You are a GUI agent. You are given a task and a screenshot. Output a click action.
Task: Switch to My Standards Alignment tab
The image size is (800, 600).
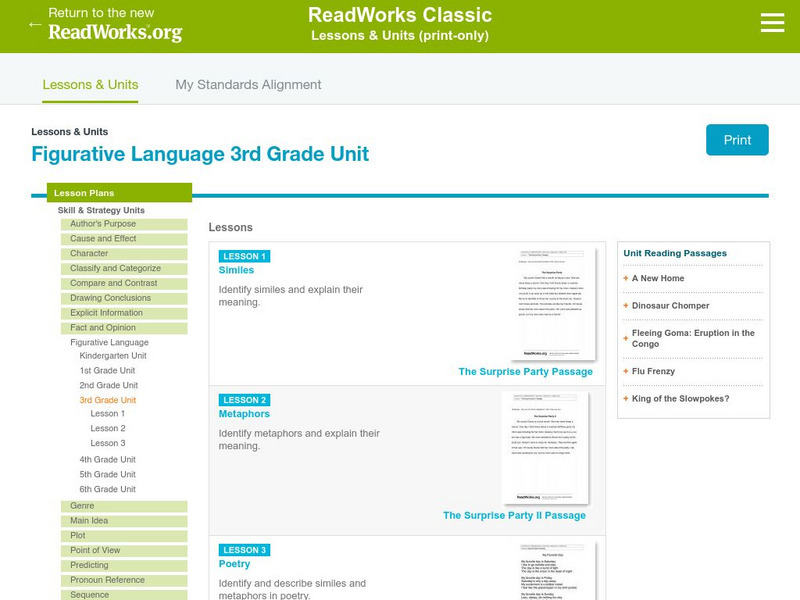click(x=248, y=85)
